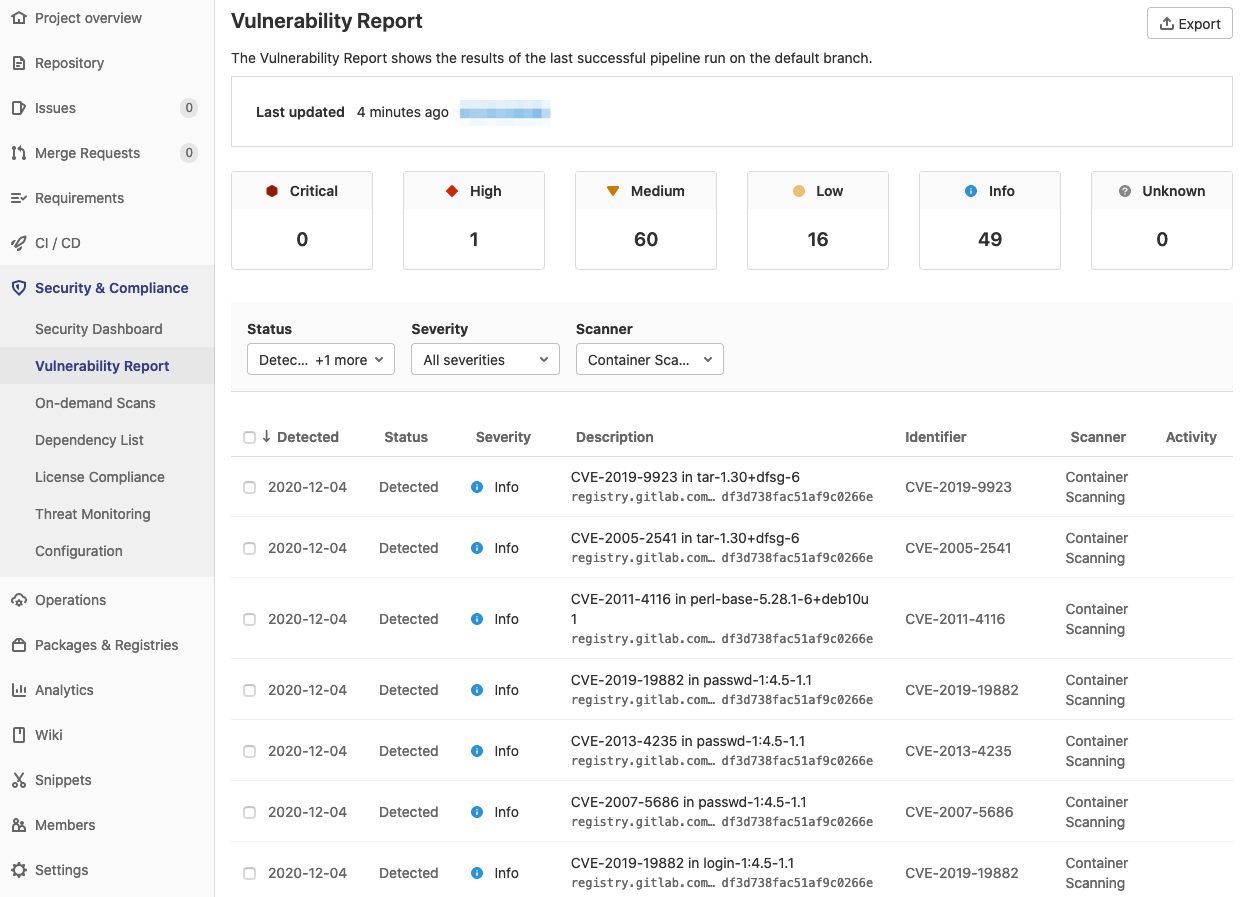This screenshot has width=1245, height=897.
Task: Click the CI / CD rocket icon
Action: [18, 243]
